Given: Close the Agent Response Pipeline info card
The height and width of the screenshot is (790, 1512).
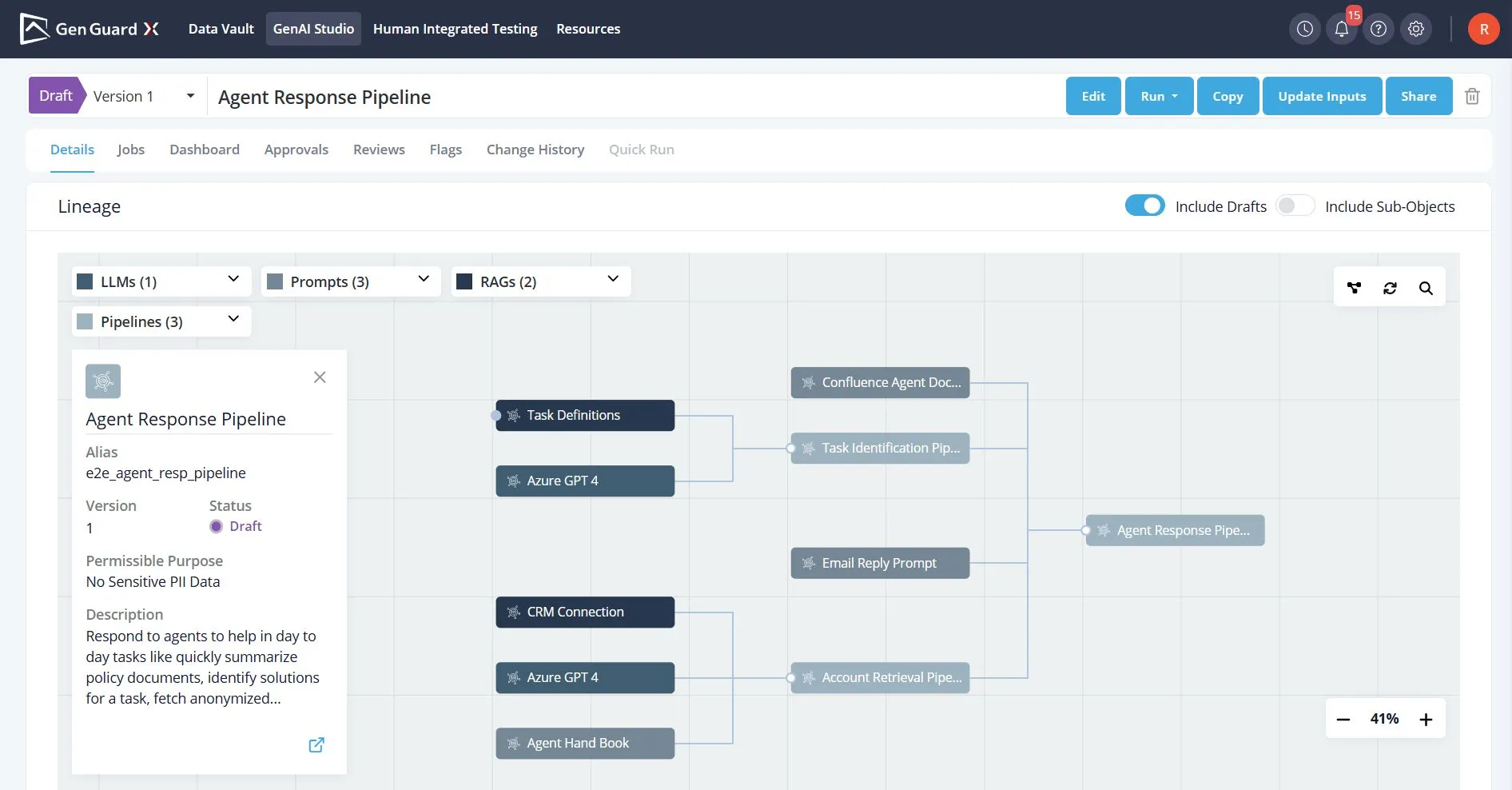Looking at the screenshot, I should coord(320,377).
